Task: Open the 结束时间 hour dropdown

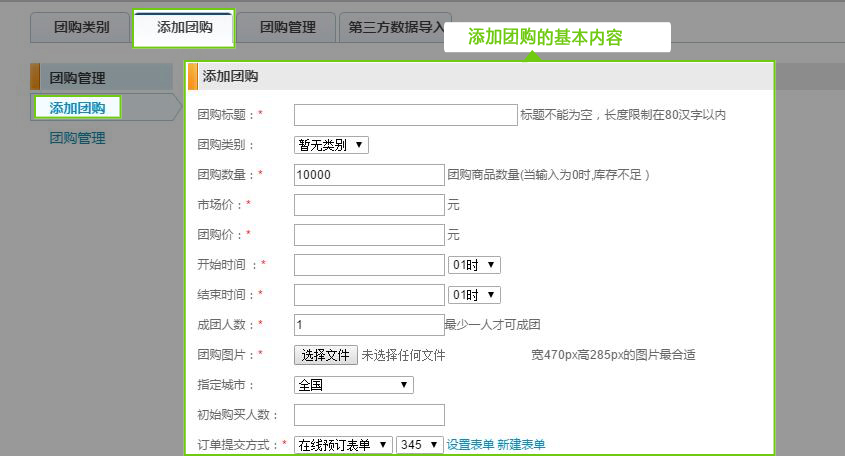Action: [x=474, y=295]
